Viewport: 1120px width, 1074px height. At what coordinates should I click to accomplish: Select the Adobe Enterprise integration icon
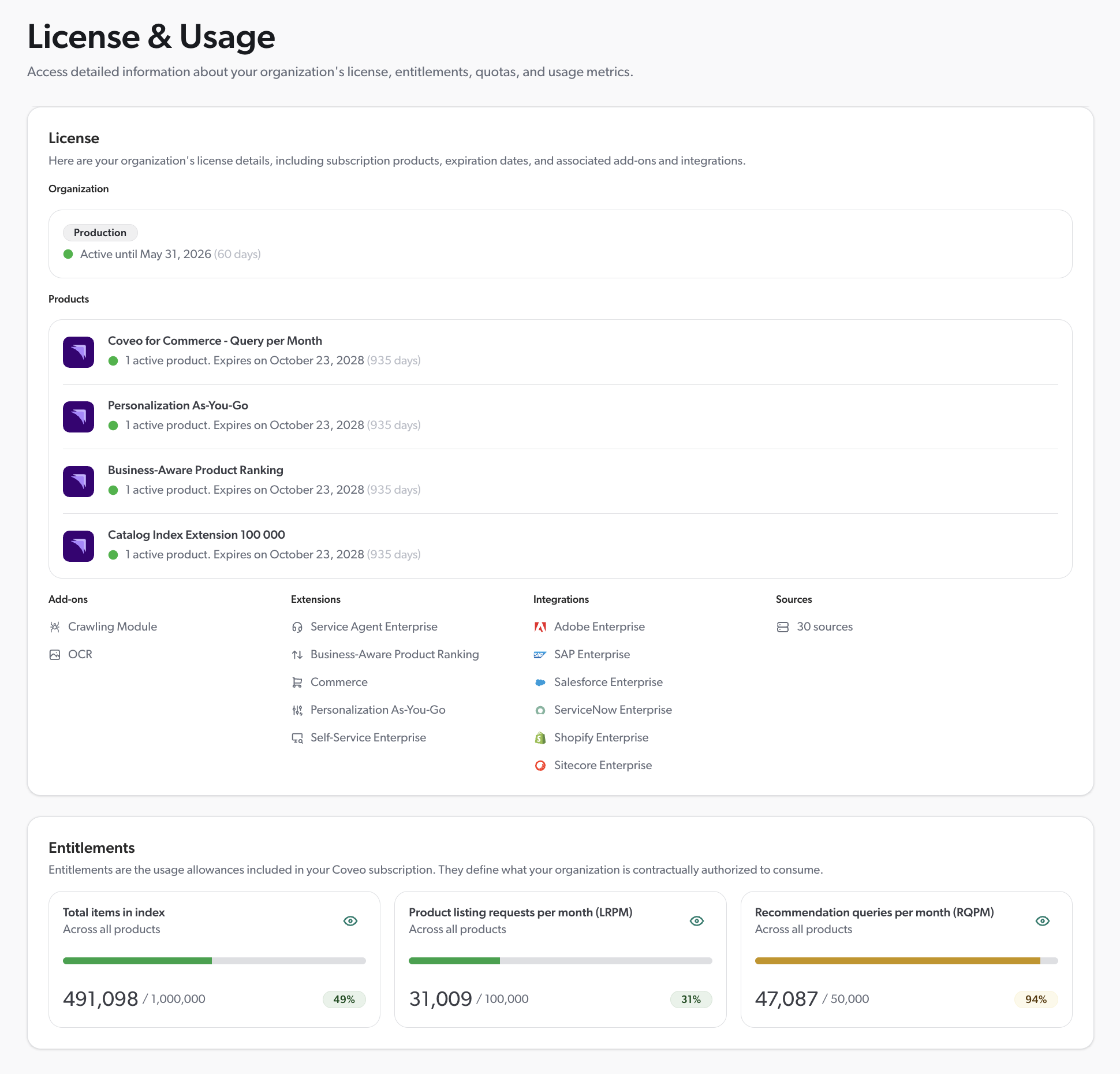pyautogui.click(x=541, y=626)
